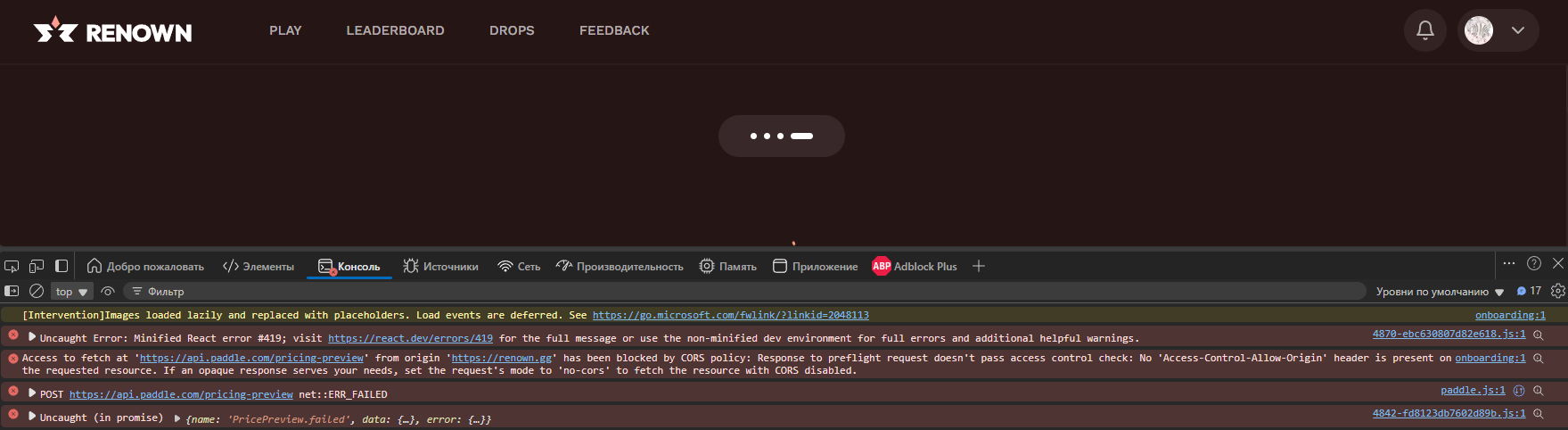Screen dimensions: 1568x430
Task: Open api.paddle.com link in CORS error
Action: point(251,358)
